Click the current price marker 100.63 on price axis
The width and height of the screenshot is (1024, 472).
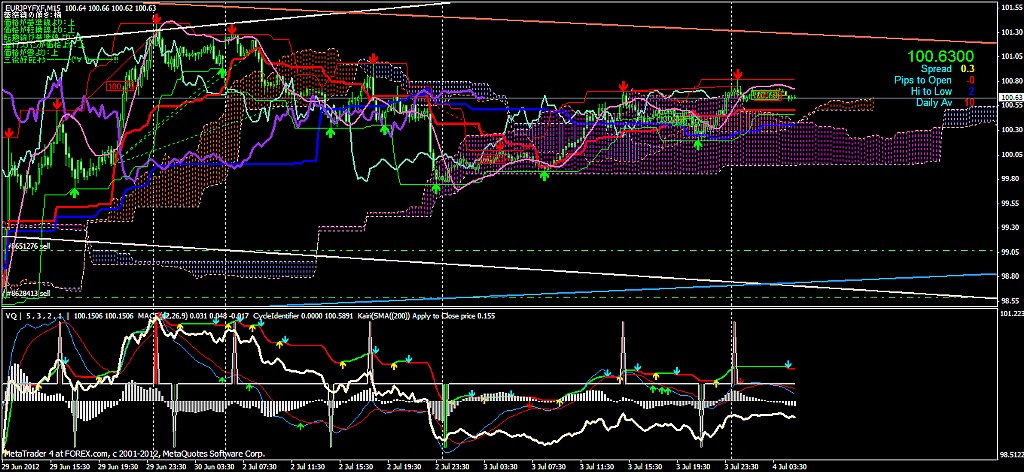[x=1010, y=97]
